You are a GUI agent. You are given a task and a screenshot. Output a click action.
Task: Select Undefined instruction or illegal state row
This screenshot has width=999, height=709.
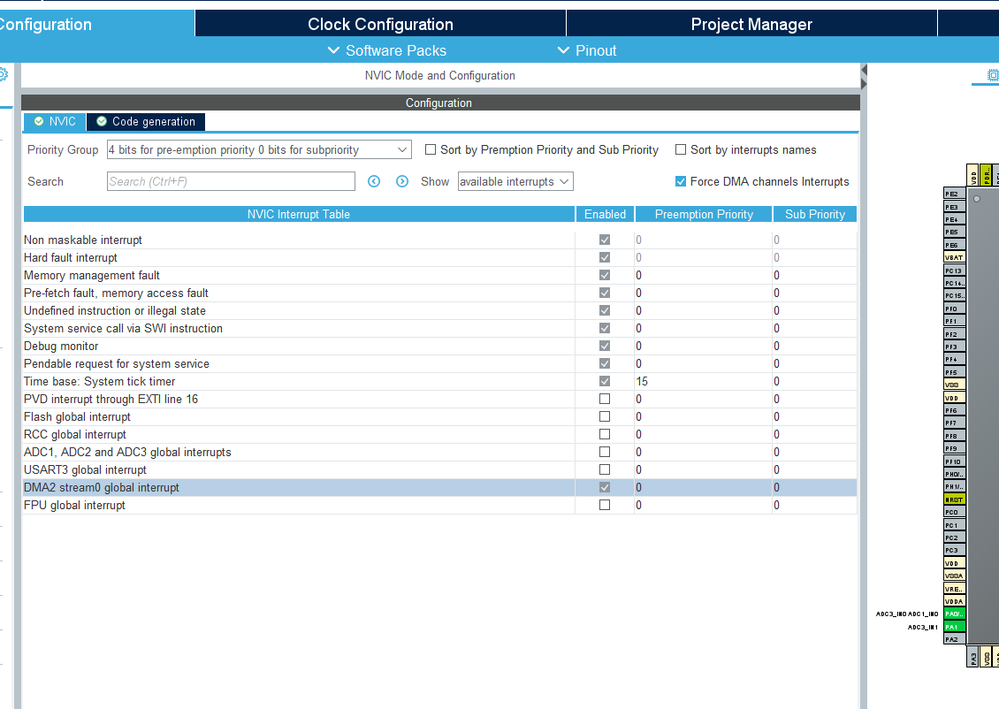(x=440, y=311)
